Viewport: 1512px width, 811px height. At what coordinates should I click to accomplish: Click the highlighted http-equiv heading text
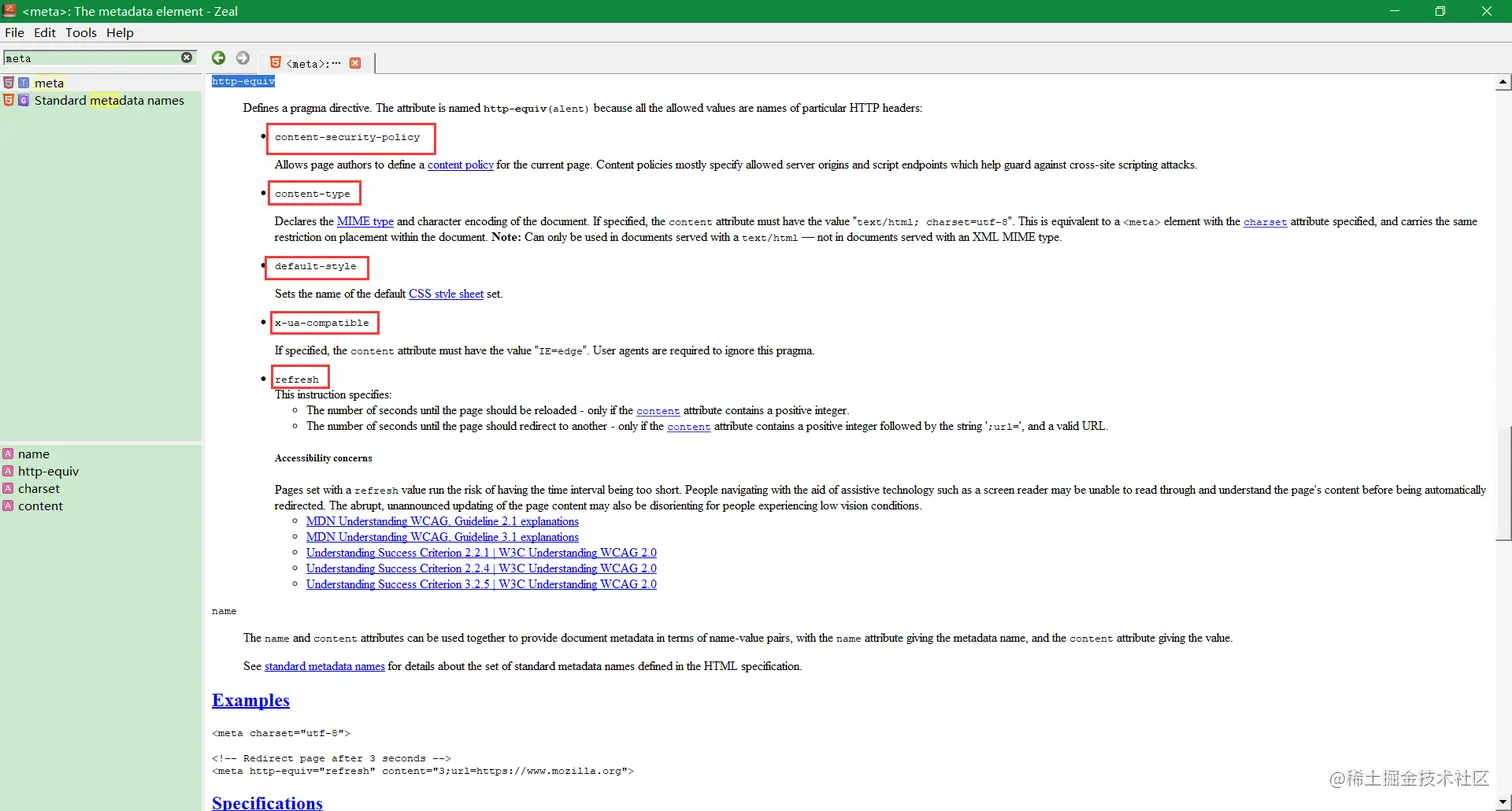click(243, 81)
